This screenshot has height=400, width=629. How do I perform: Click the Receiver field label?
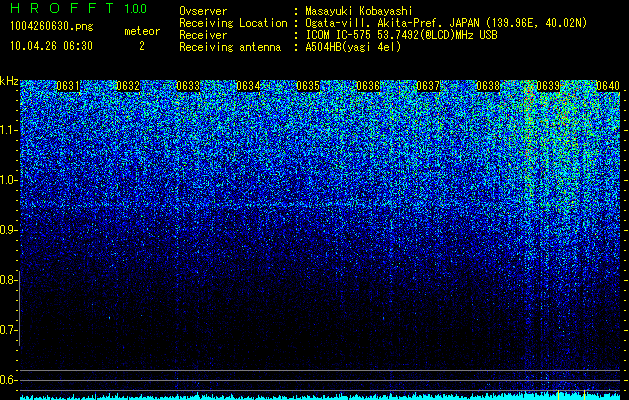pyautogui.click(x=203, y=35)
